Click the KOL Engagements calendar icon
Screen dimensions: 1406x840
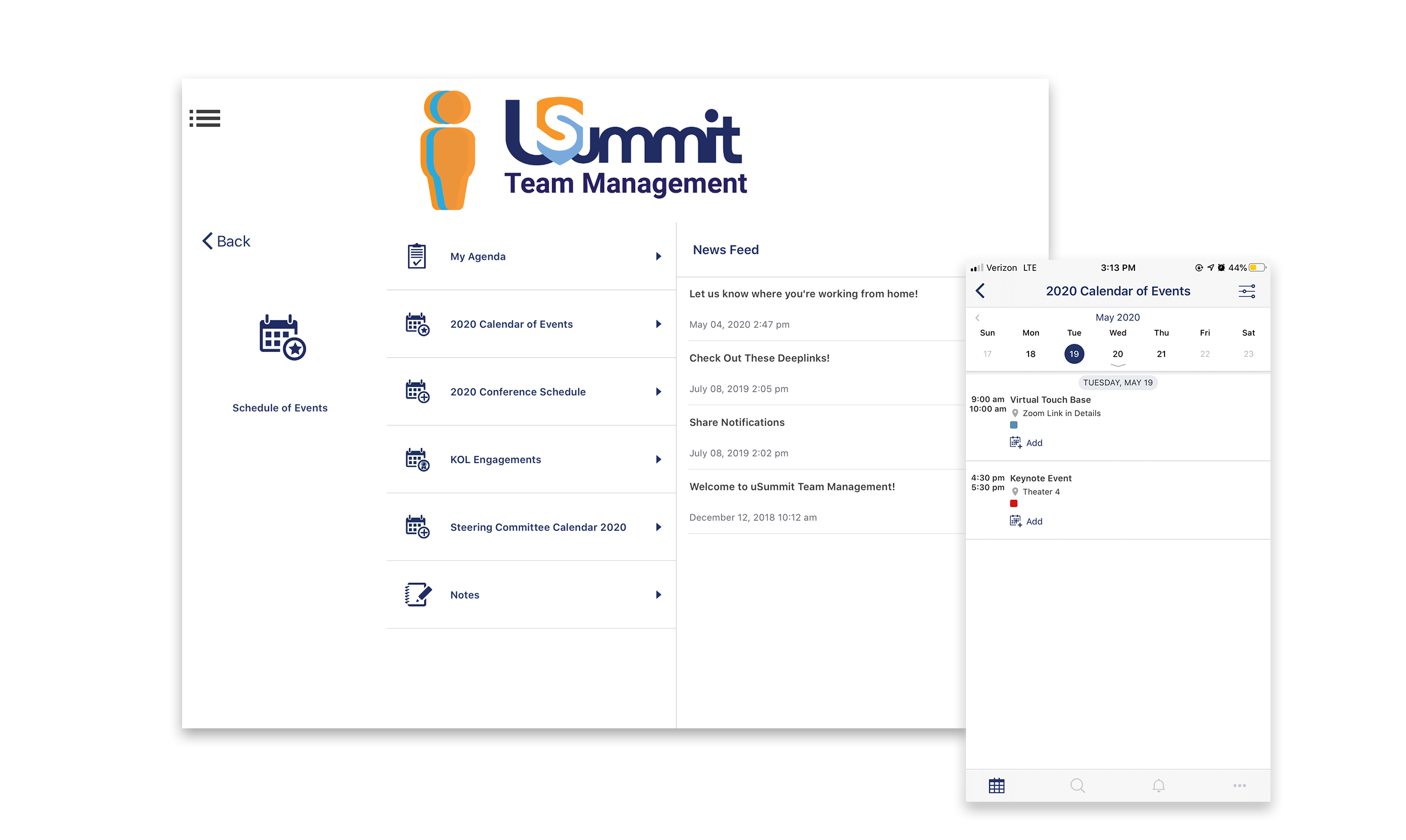(x=417, y=459)
